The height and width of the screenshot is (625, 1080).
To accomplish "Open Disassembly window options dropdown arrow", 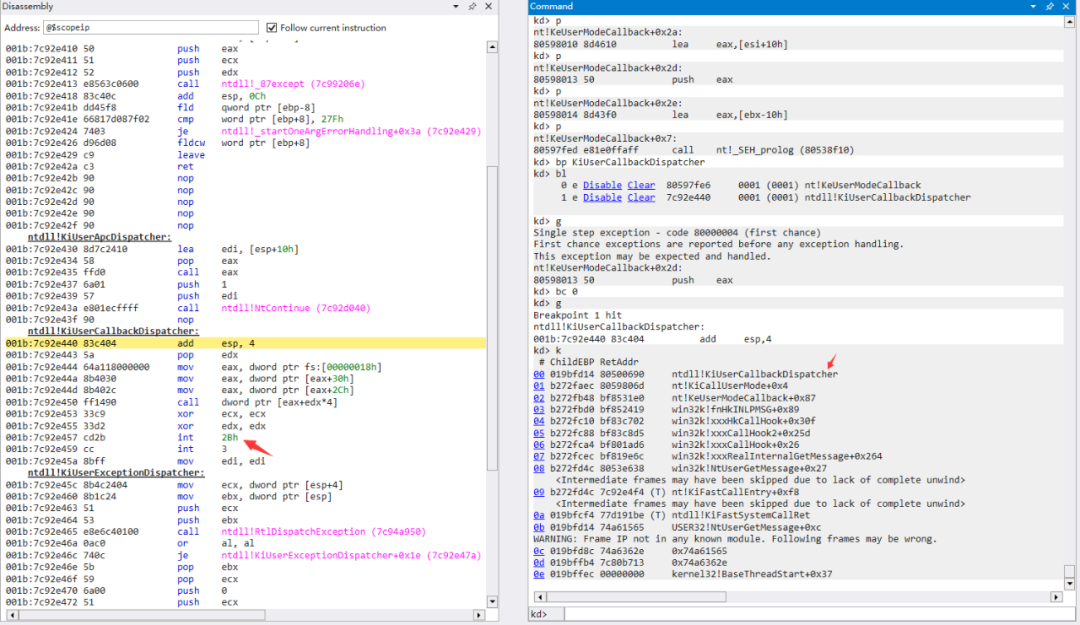I will pos(455,6).
